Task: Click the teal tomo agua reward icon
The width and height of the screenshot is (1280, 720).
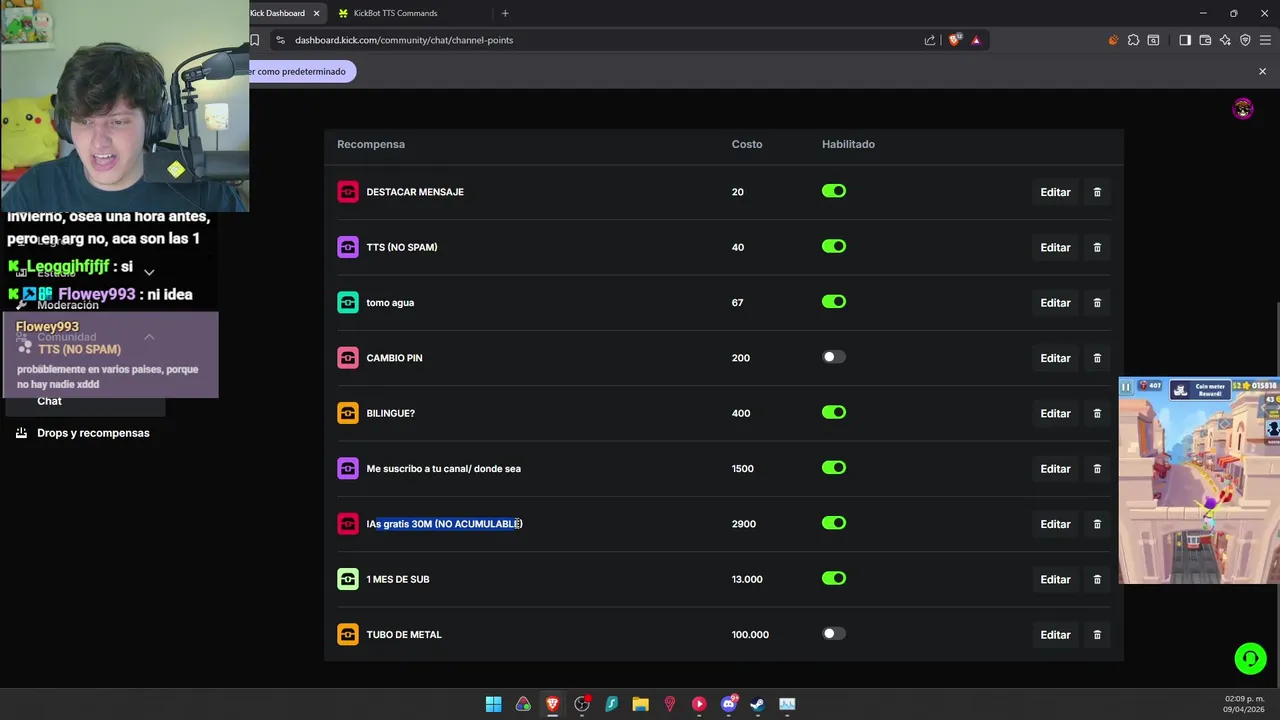Action: coord(348,303)
